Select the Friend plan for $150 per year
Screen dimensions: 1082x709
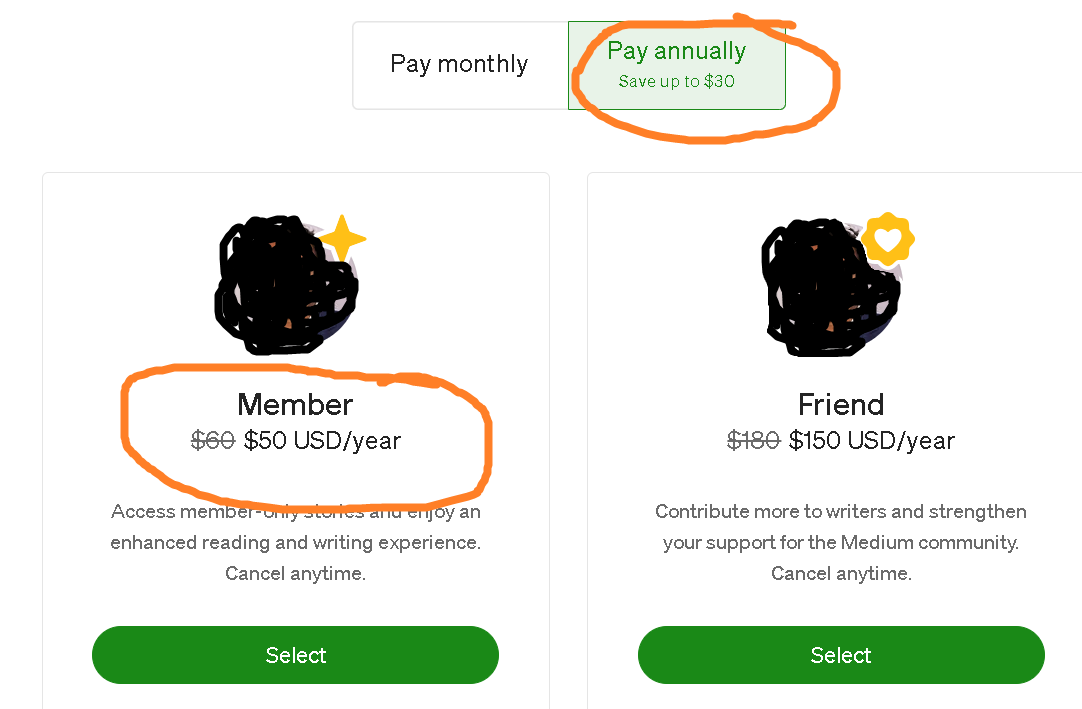(841, 655)
